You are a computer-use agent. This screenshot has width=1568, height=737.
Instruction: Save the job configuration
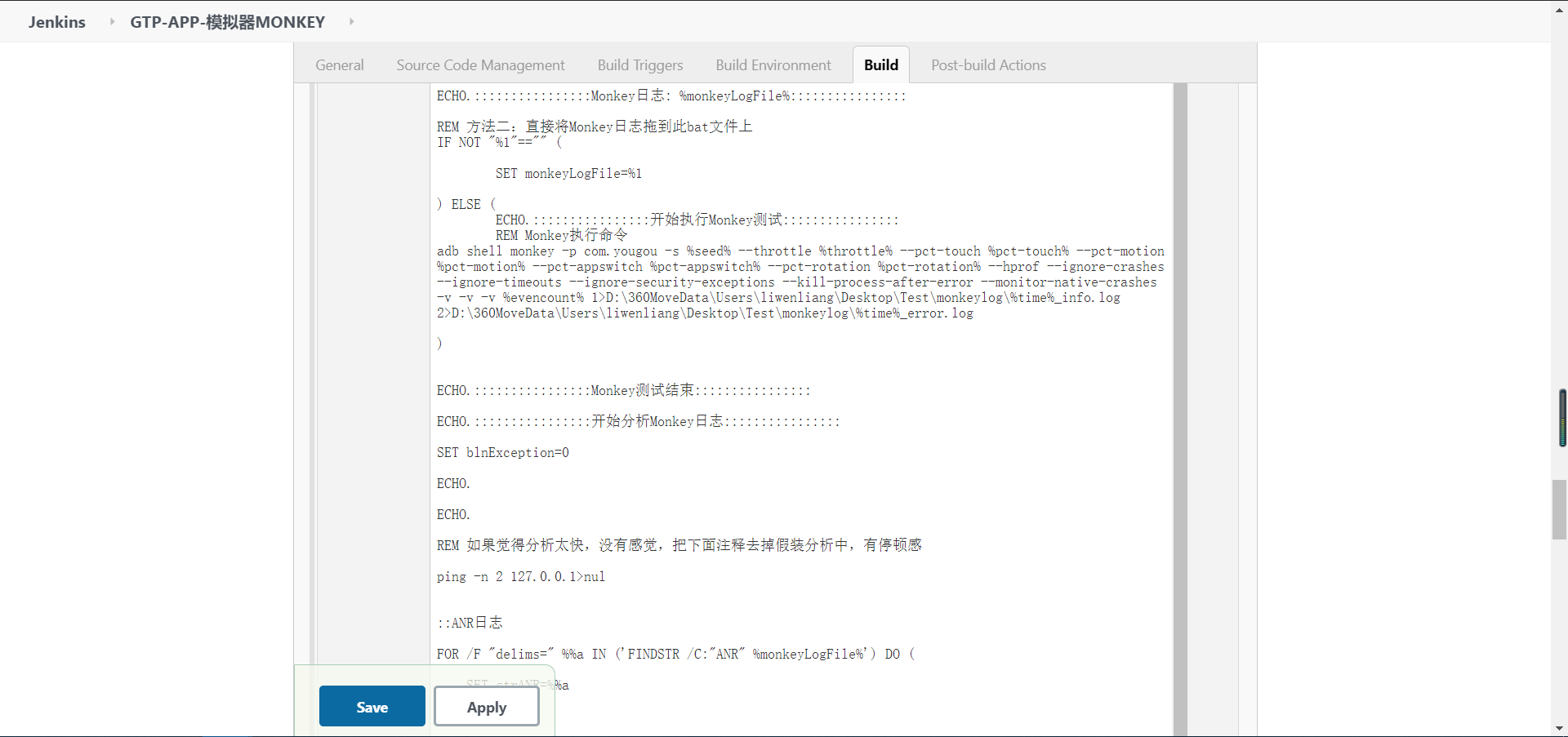pyautogui.click(x=372, y=706)
